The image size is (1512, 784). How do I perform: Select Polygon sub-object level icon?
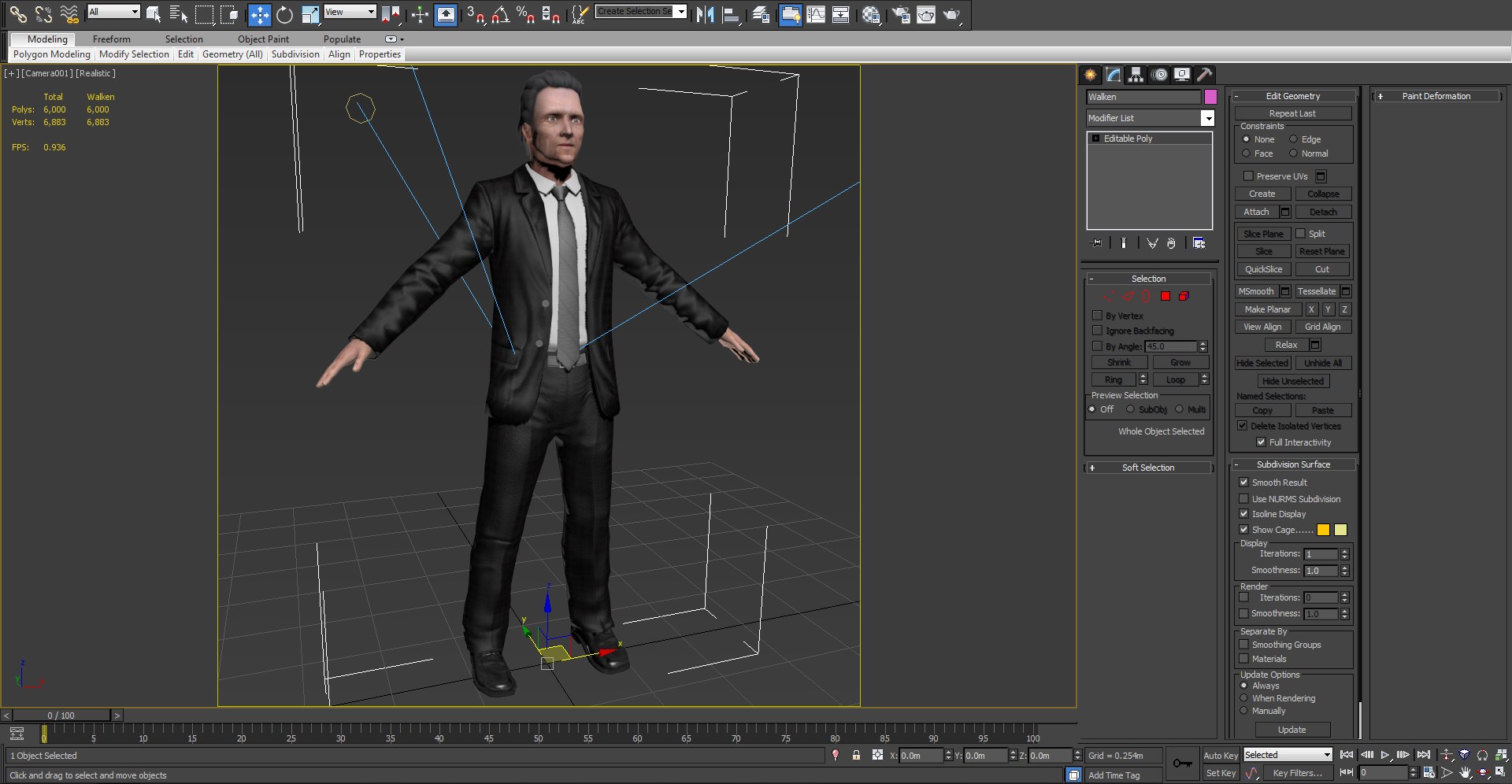point(1165,296)
